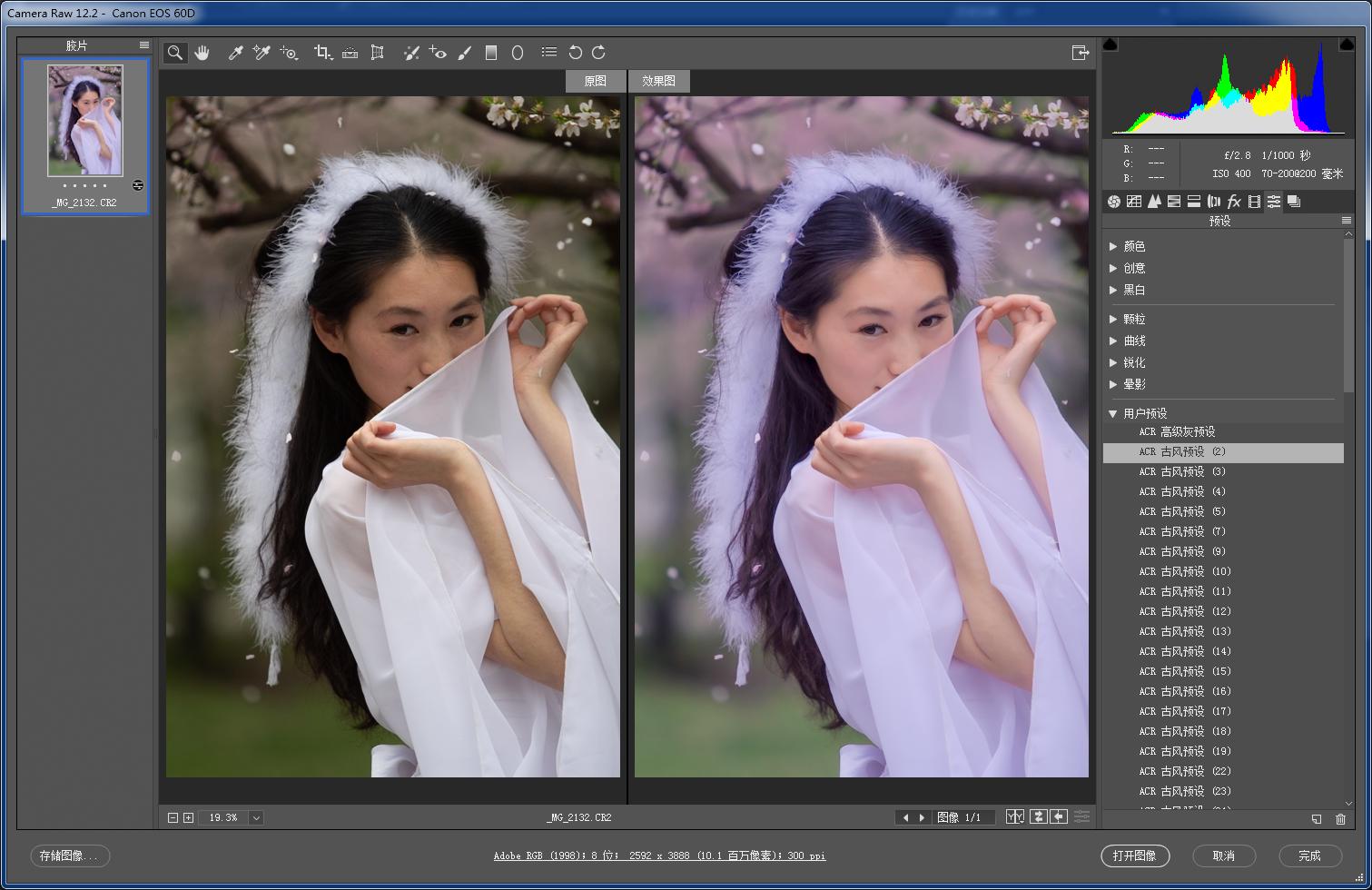Choose the Red Eye Removal tool
The image size is (1372, 890).
point(438,53)
